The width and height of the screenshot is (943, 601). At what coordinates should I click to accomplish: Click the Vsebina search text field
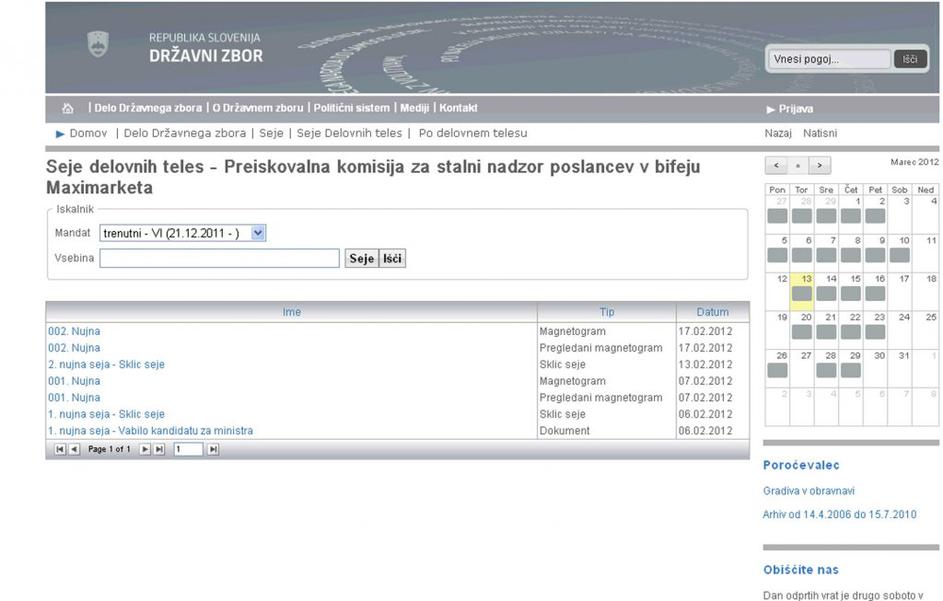pos(219,259)
